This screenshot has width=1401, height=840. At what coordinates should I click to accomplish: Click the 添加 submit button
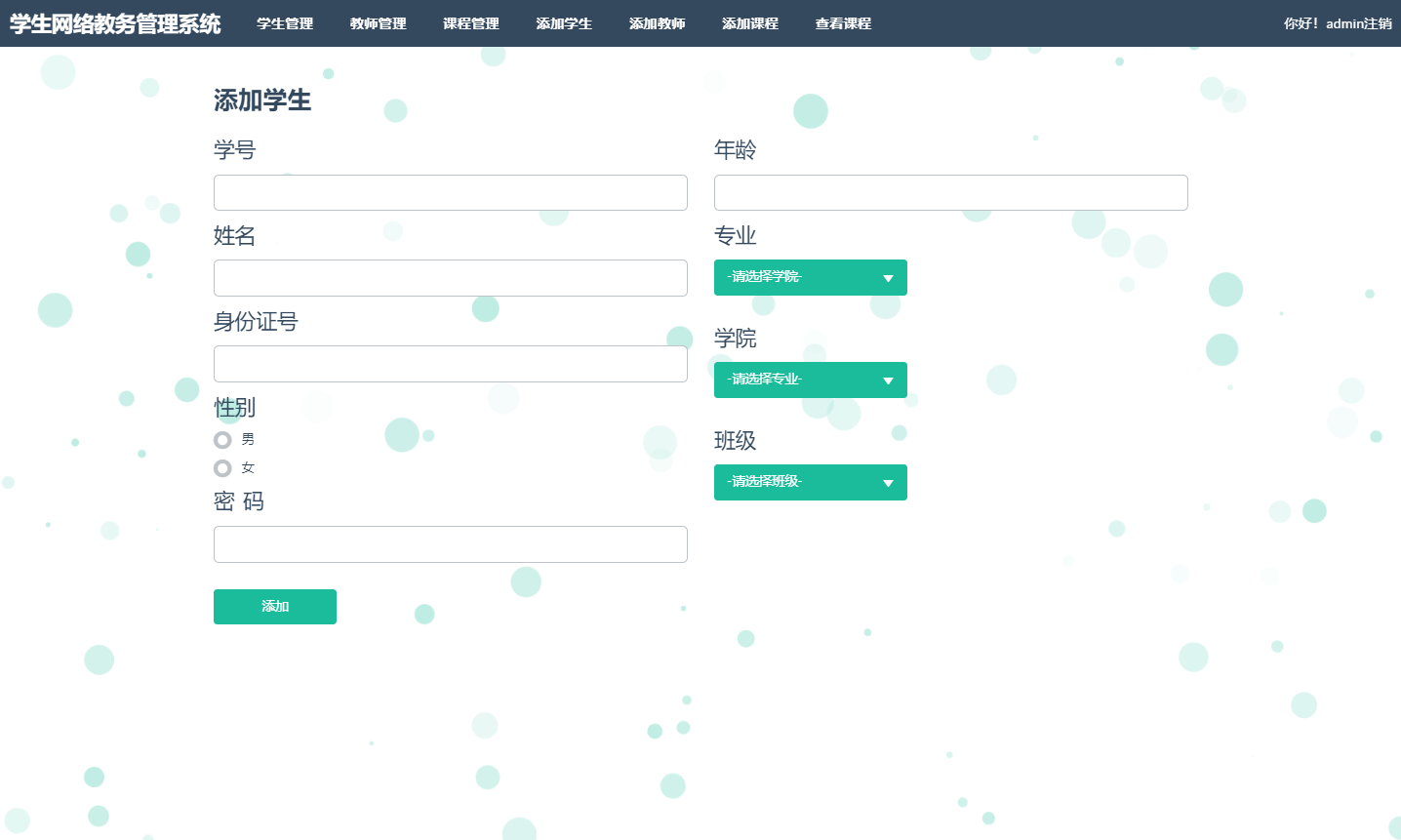275,606
